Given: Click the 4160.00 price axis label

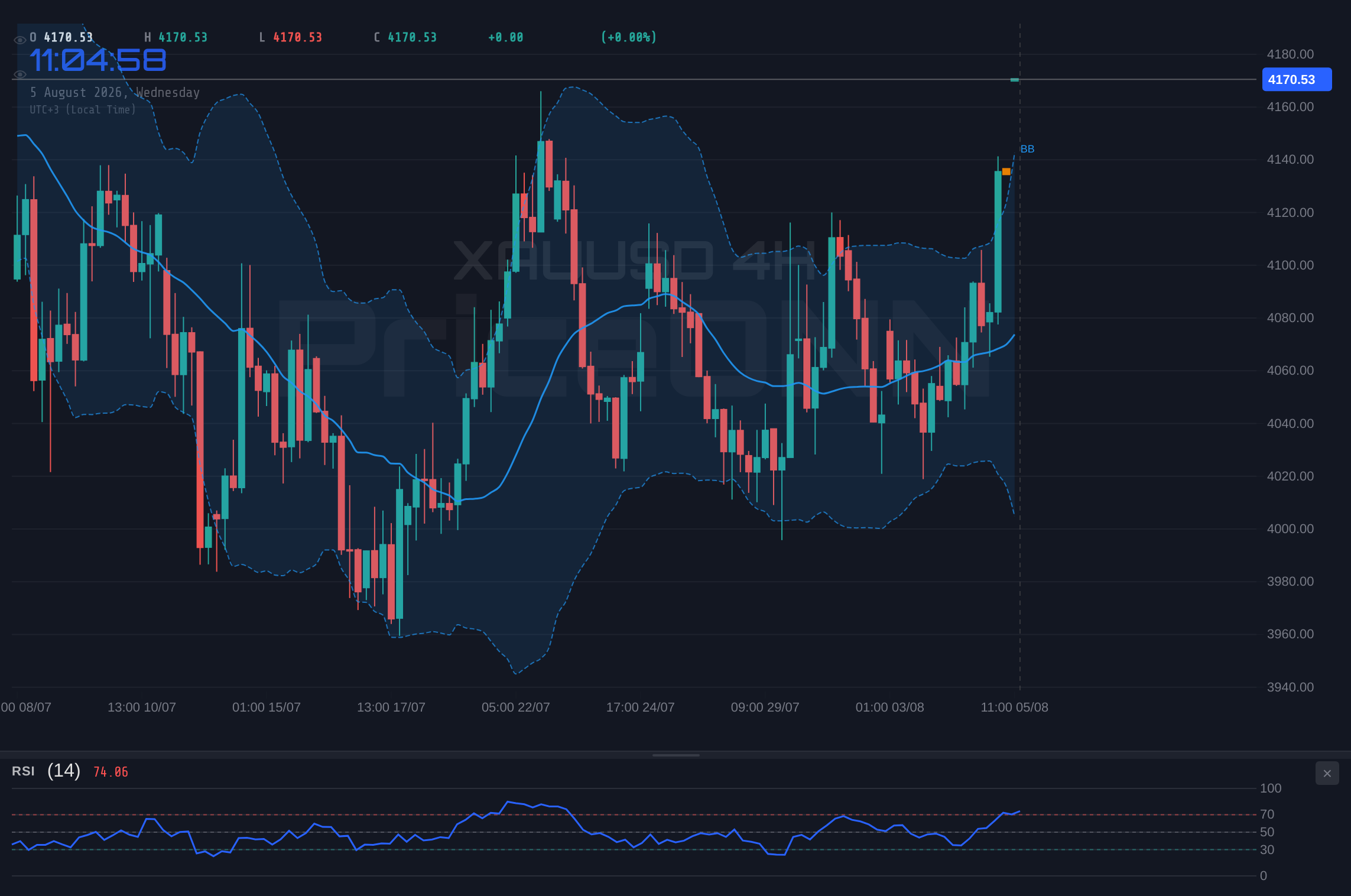Looking at the screenshot, I should [1290, 107].
